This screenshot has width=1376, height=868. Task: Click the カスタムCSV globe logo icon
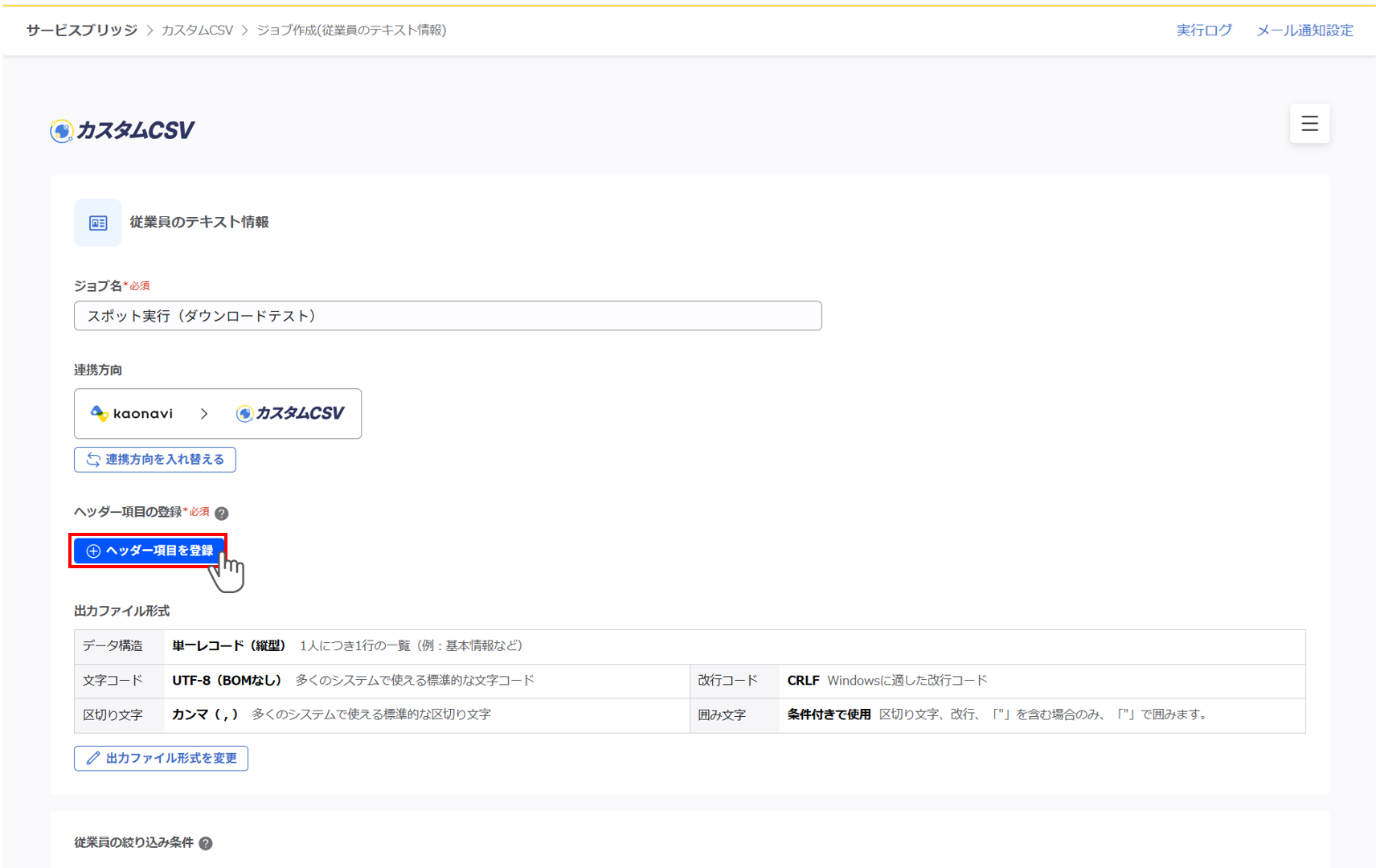pos(60,129)
